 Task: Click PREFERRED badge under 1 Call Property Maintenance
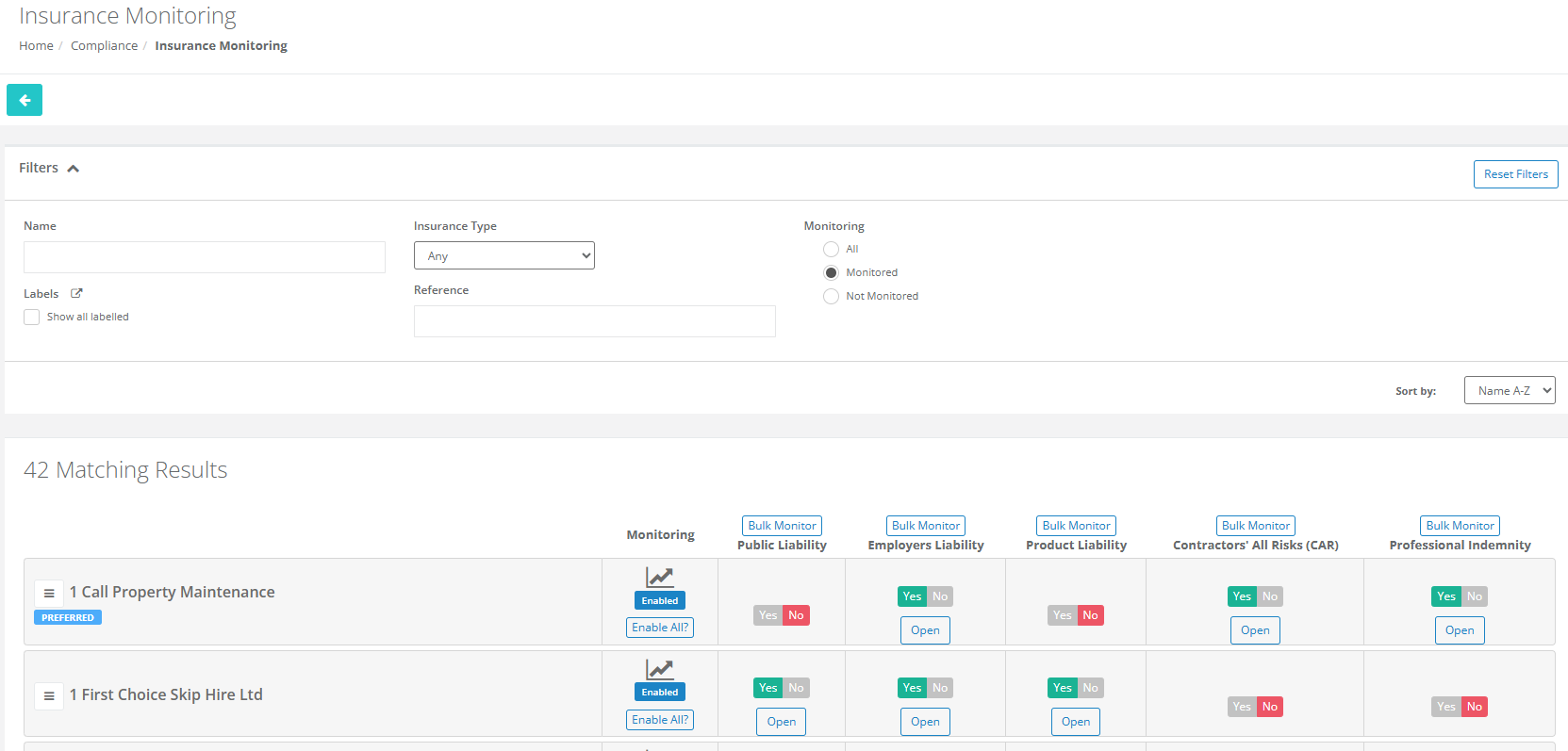click(x=68, y=618)
